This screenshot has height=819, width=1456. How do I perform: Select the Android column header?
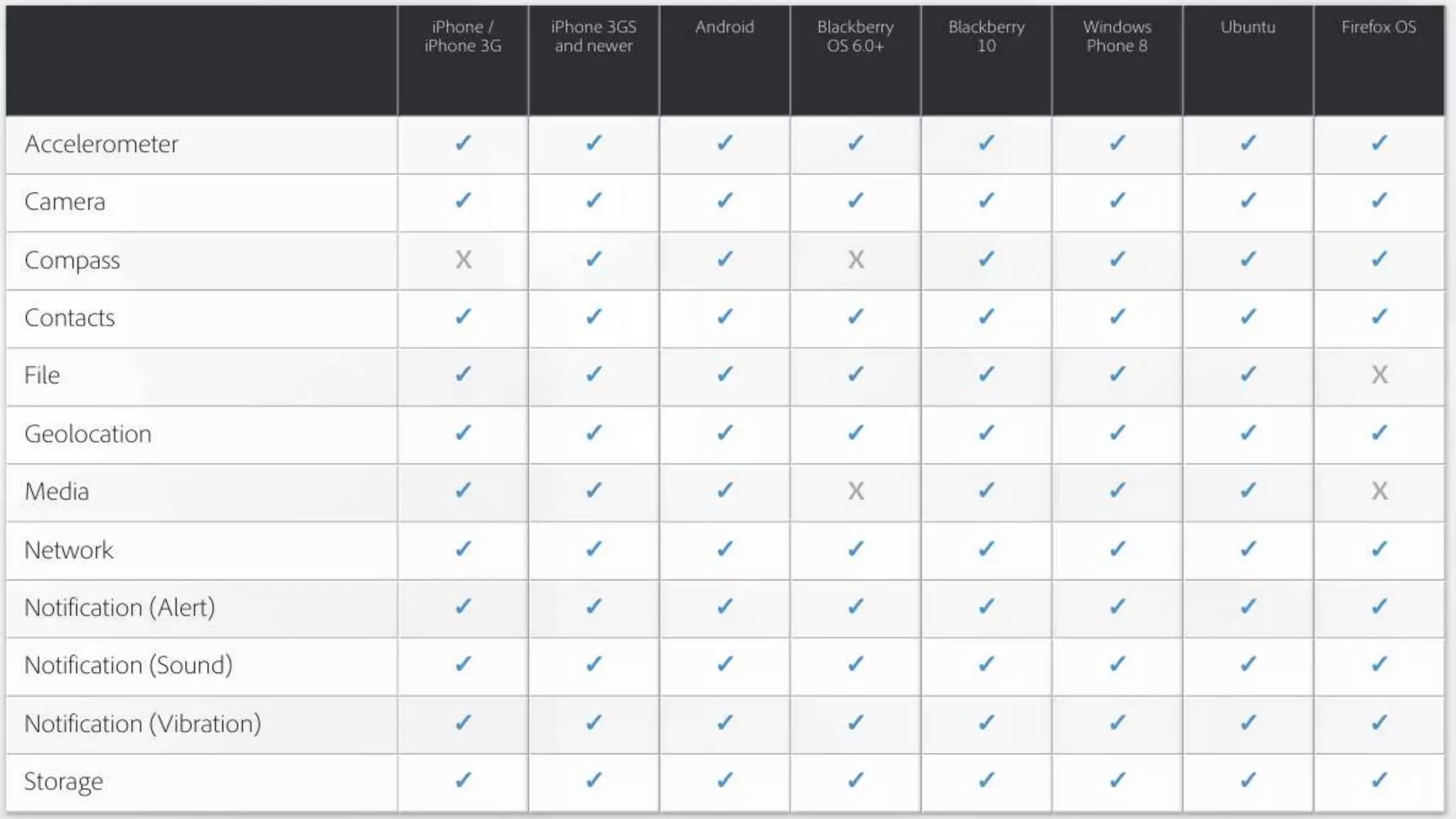pyautogui.click(x=724, y=27)
